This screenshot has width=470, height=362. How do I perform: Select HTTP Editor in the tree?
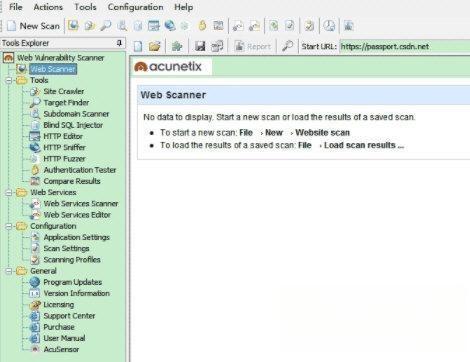[63, 136]
